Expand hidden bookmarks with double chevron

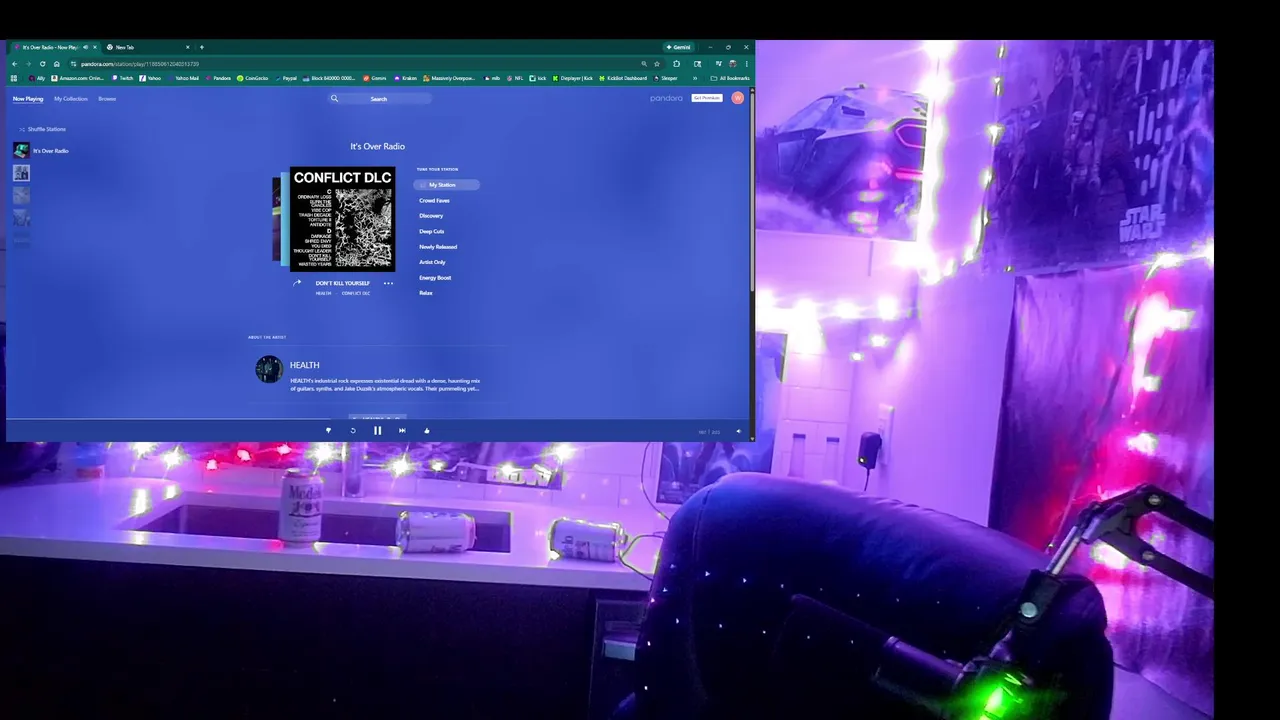[695, 78]
